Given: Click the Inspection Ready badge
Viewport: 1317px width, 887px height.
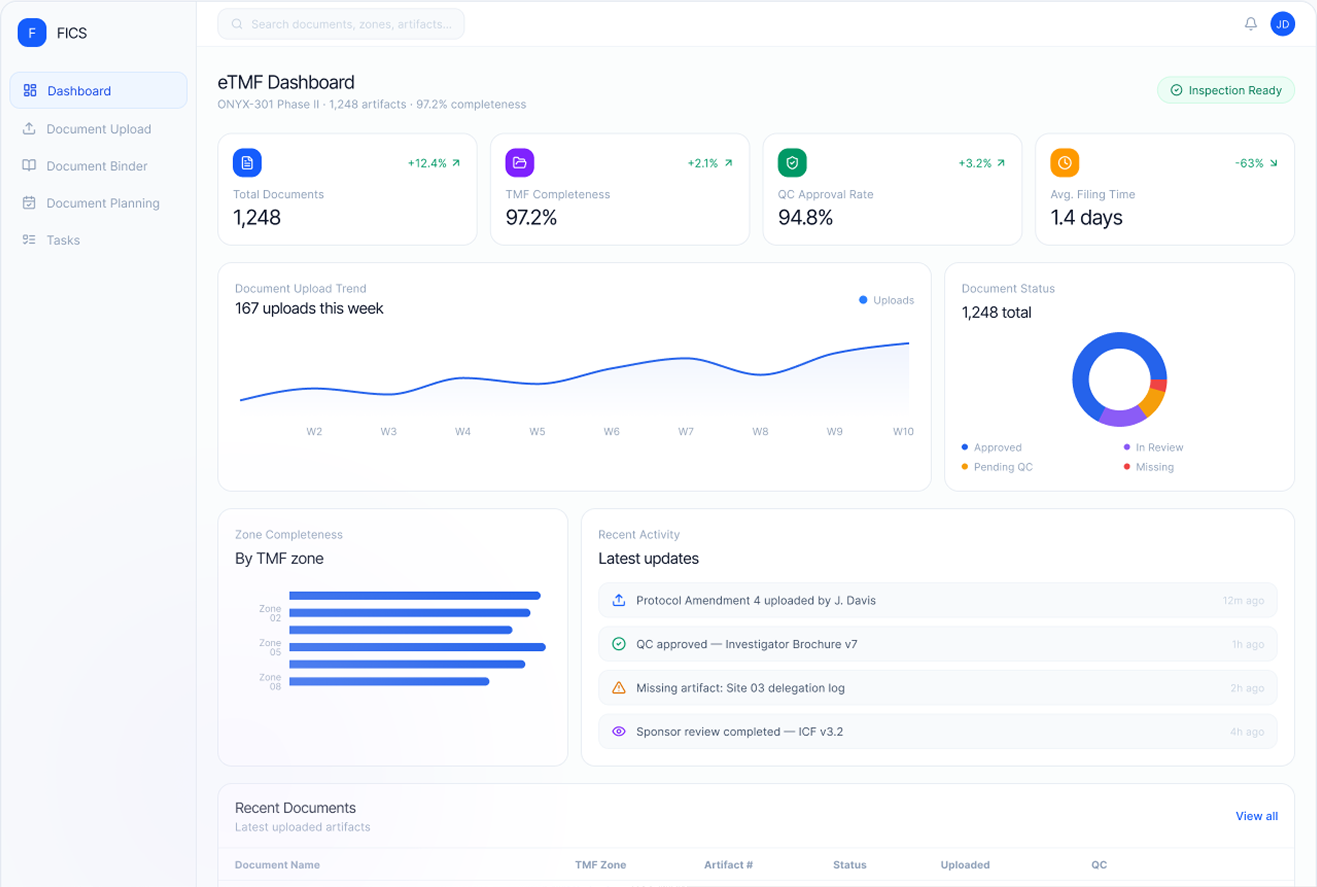Looking at the screenshot, I should coord(1225,91).
